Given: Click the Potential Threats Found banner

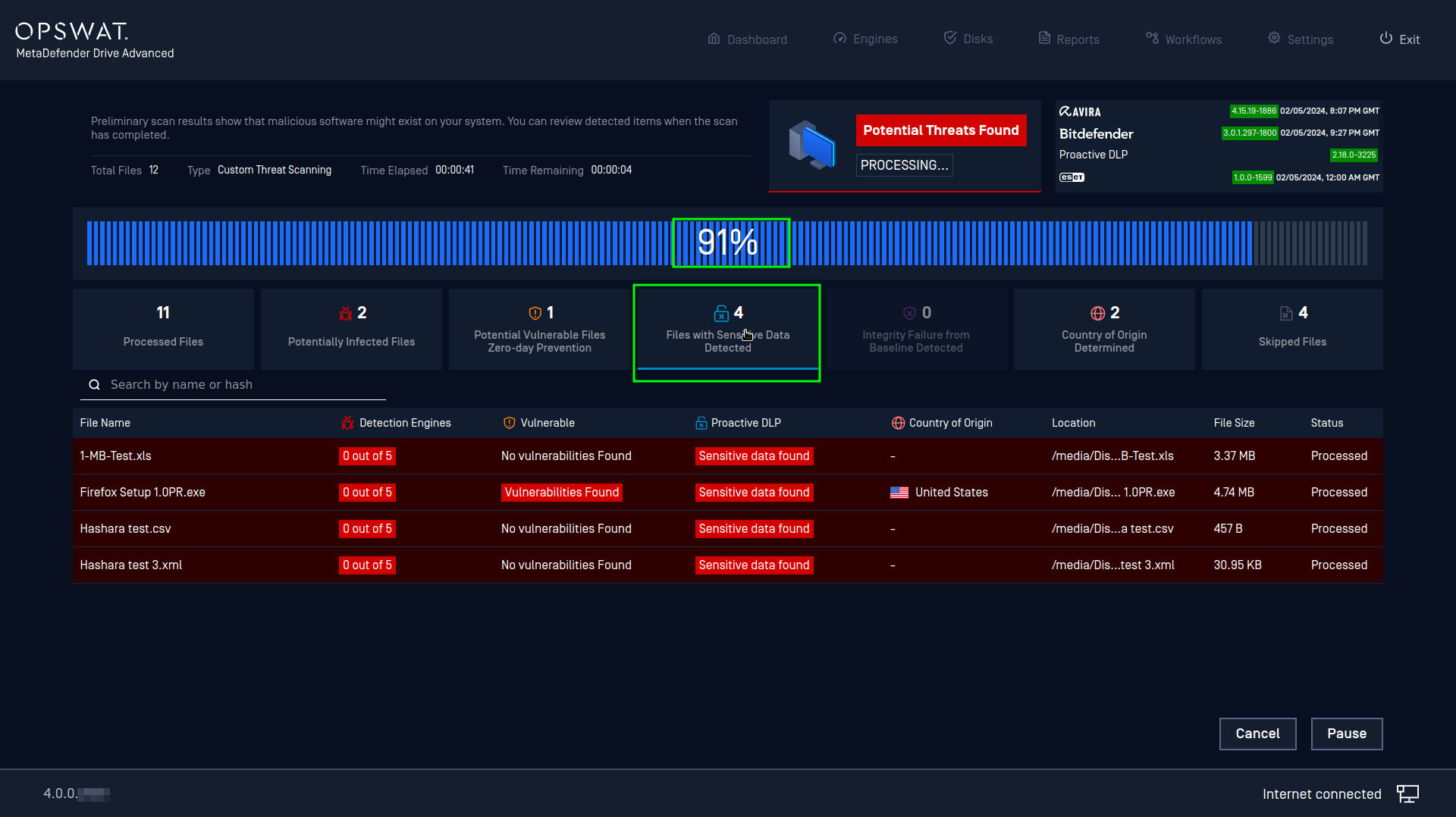Looking at the screenshot, I should coord(941,130).
